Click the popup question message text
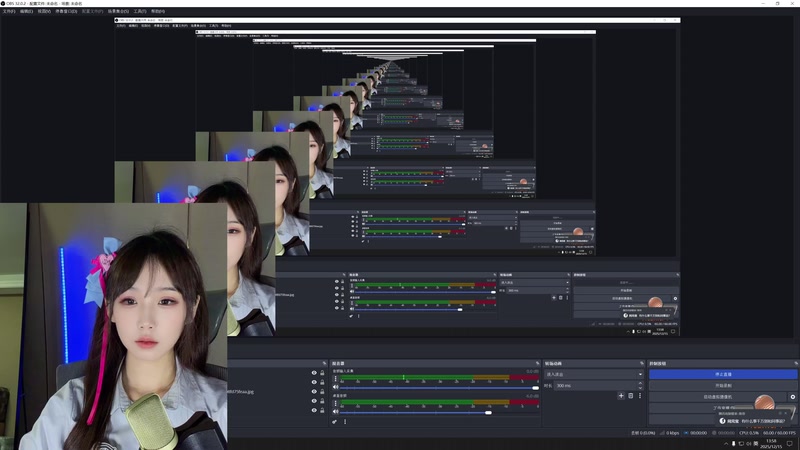The width and height of the screenshot is (800, 450). click(x=763, y=421)
